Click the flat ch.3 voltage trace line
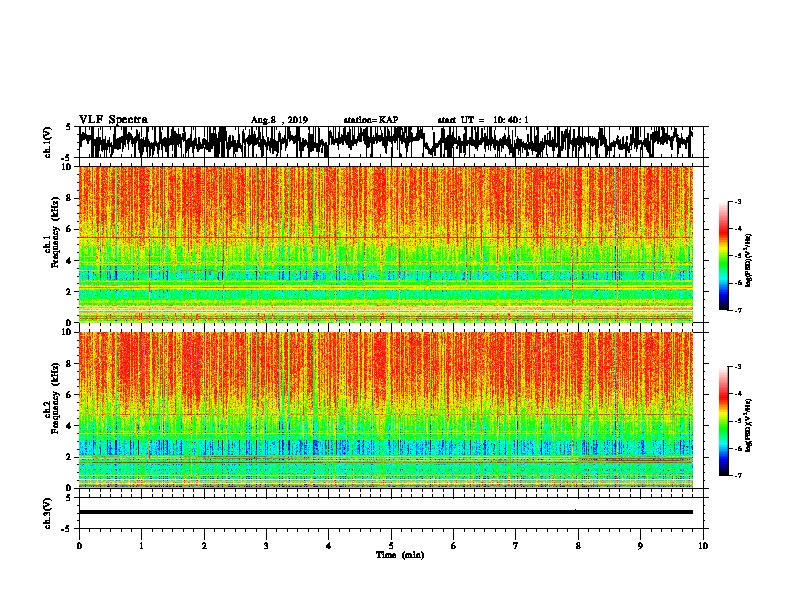The width and height of the screenshot is (792, 612). tap(385, 512)
